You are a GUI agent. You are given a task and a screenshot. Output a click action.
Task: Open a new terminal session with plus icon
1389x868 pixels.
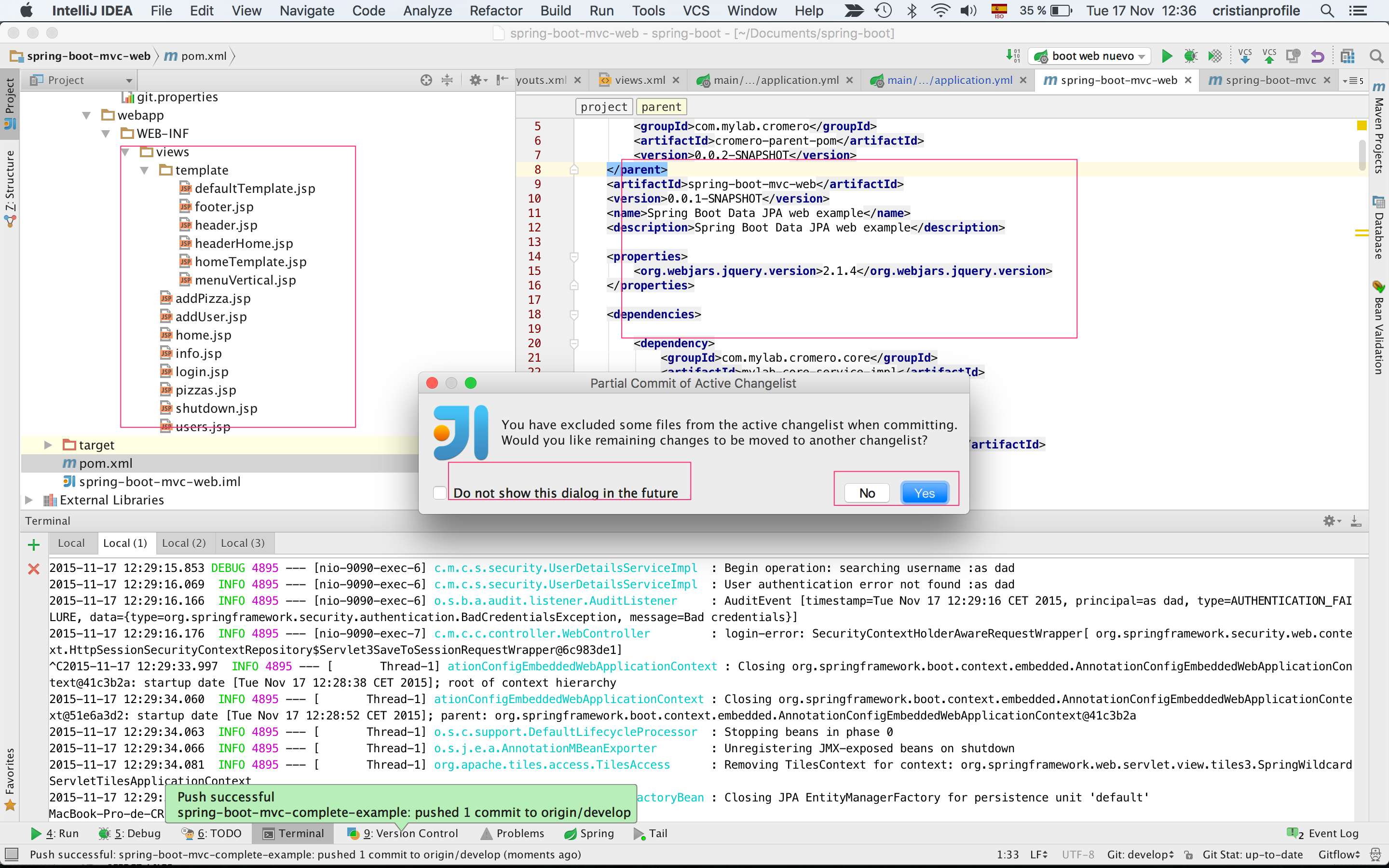tap(34, 544)
